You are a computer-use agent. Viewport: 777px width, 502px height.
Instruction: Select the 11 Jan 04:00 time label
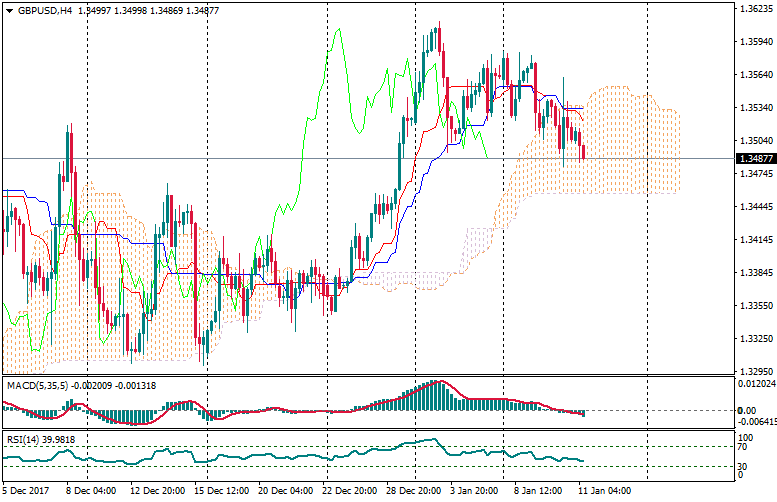tap(606, 492)
